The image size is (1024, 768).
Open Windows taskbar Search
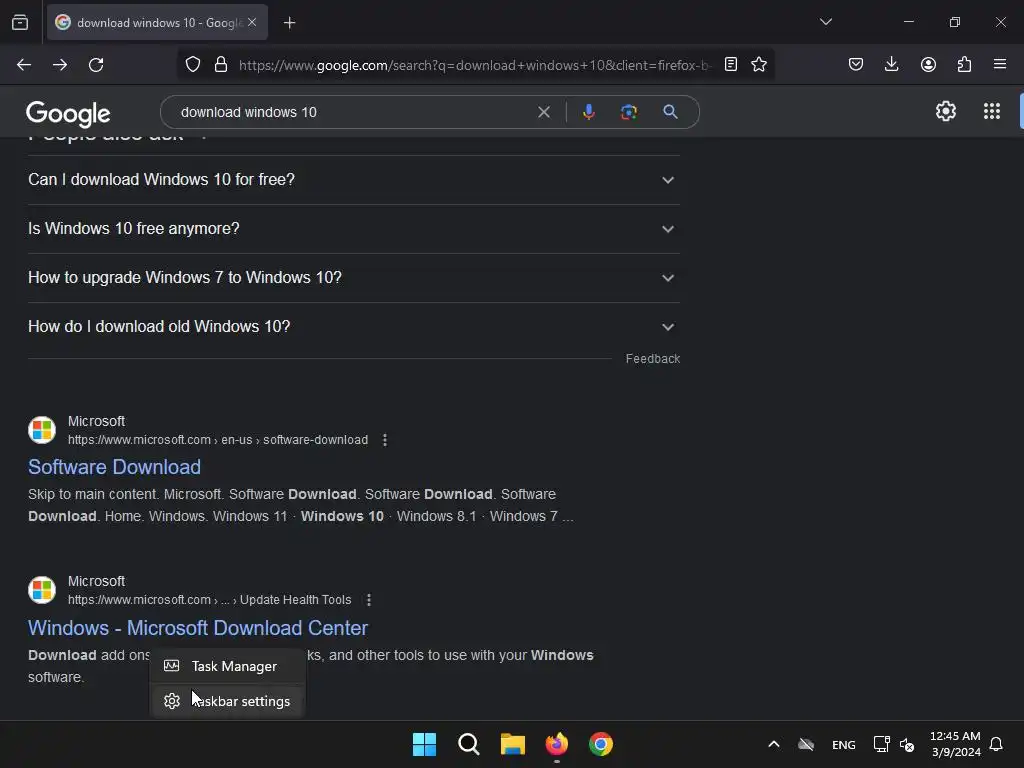click(x=469, y=744)
